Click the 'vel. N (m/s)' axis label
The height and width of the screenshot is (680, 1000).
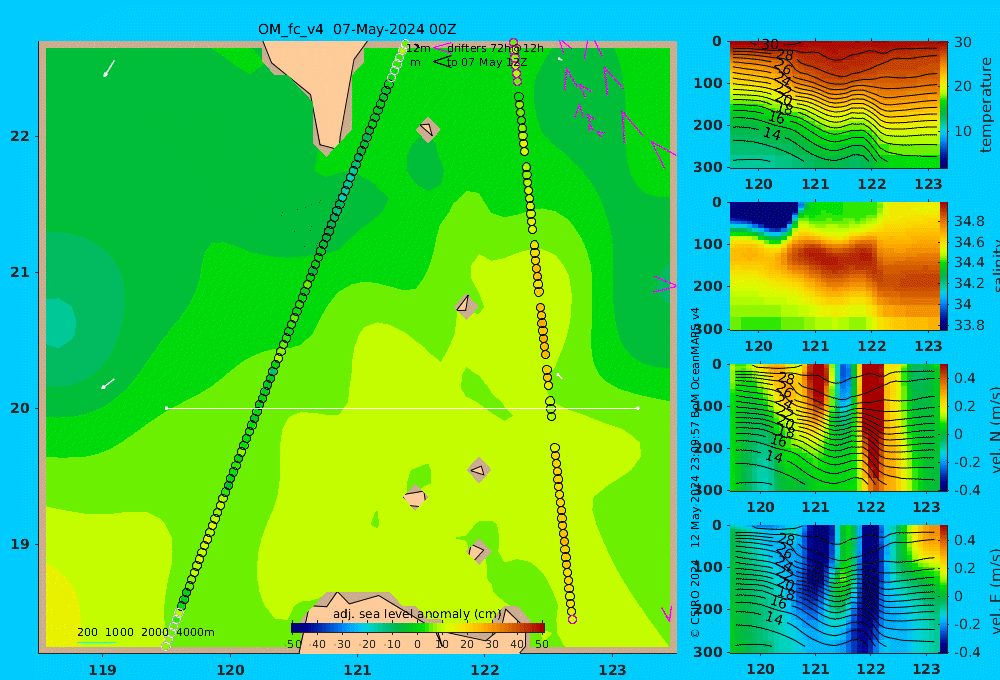[994, 429]
